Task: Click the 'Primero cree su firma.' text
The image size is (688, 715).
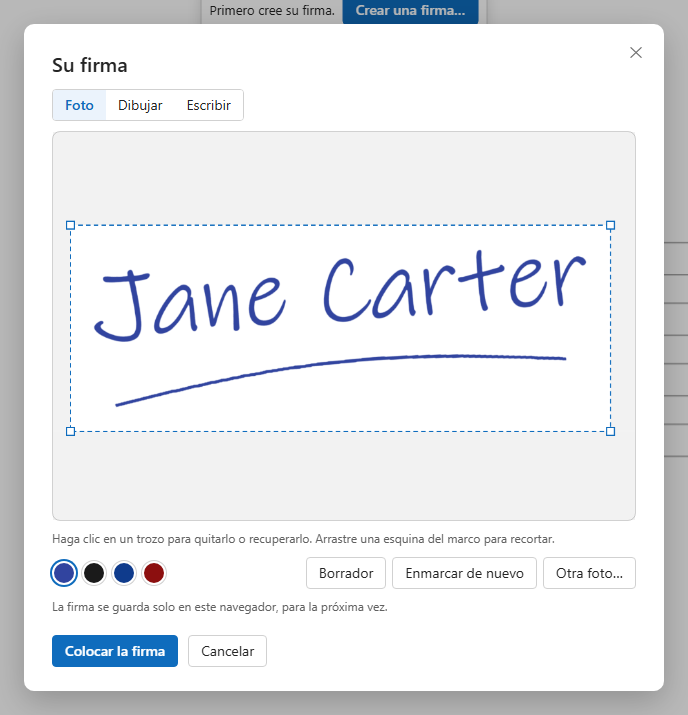Action: pyautogui.click(x=272, y=10)
